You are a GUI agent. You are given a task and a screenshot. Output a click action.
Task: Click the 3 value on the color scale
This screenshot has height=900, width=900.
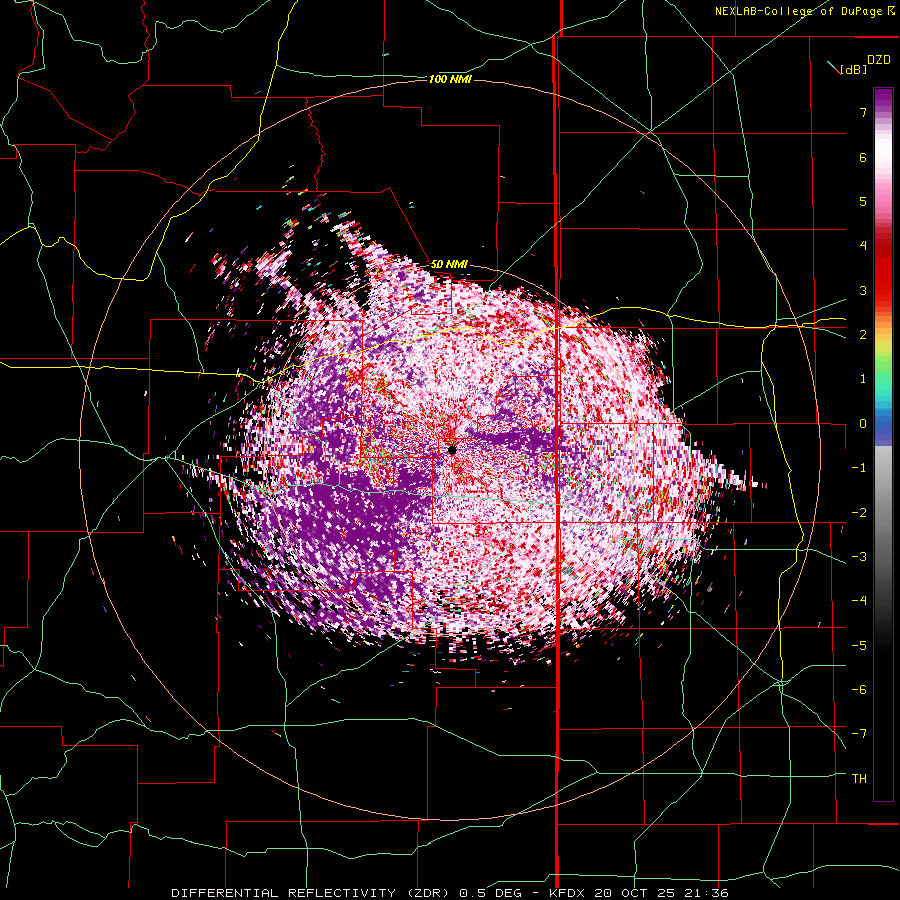pyautogui.click(x=863, y=290)
